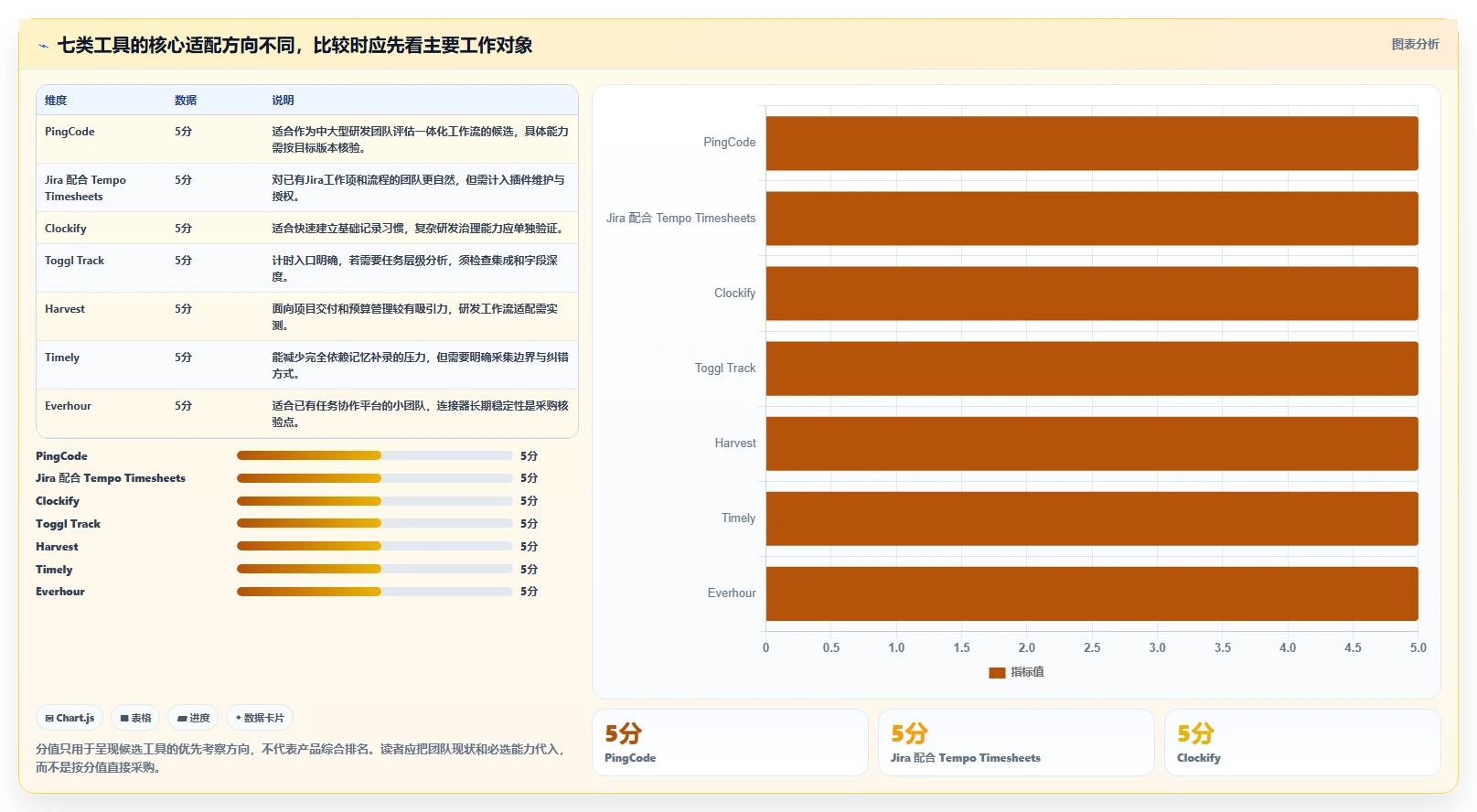Click description starting 对已有Jira工作项

point(418,188)
